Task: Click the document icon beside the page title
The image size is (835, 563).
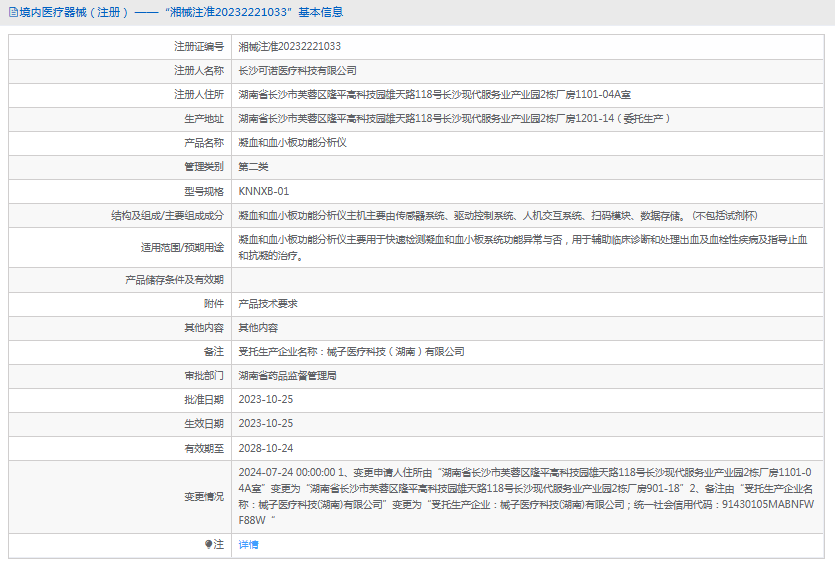Action: 13,12
